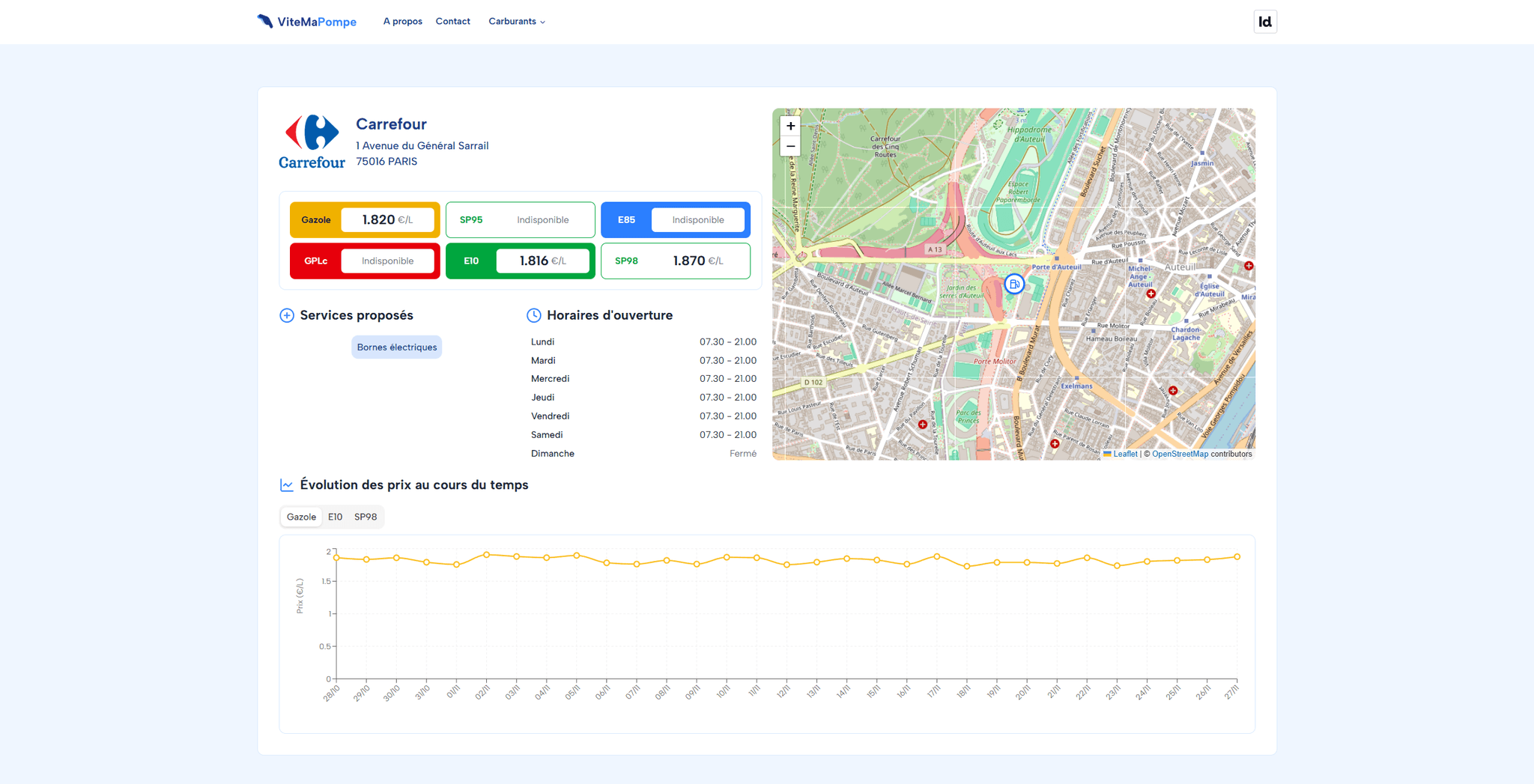Expand the Carburants dropdown menu
This screenshot has height=784, width=1534.
click(516, 22)
